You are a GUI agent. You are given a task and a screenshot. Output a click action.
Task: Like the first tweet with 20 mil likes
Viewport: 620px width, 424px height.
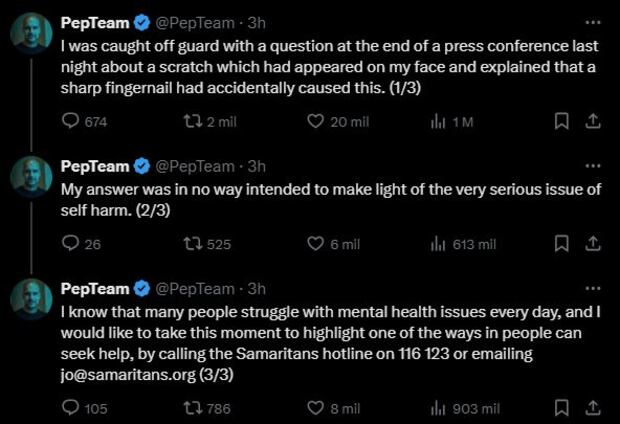point(315,121)
